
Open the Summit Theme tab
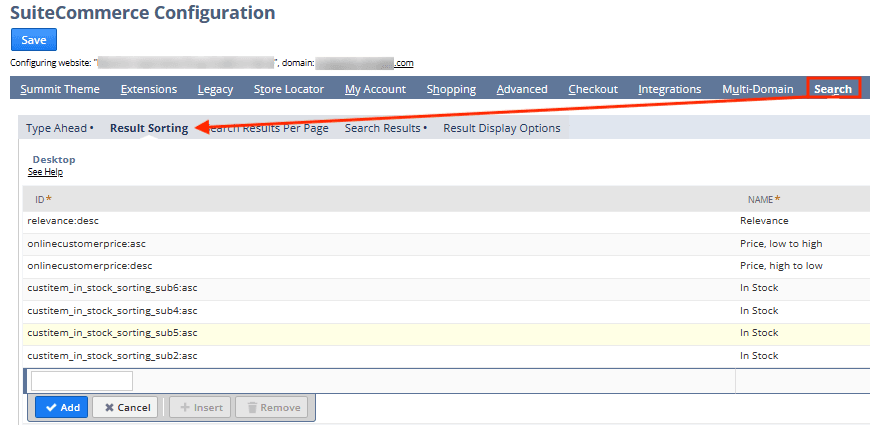coord(60,89)
